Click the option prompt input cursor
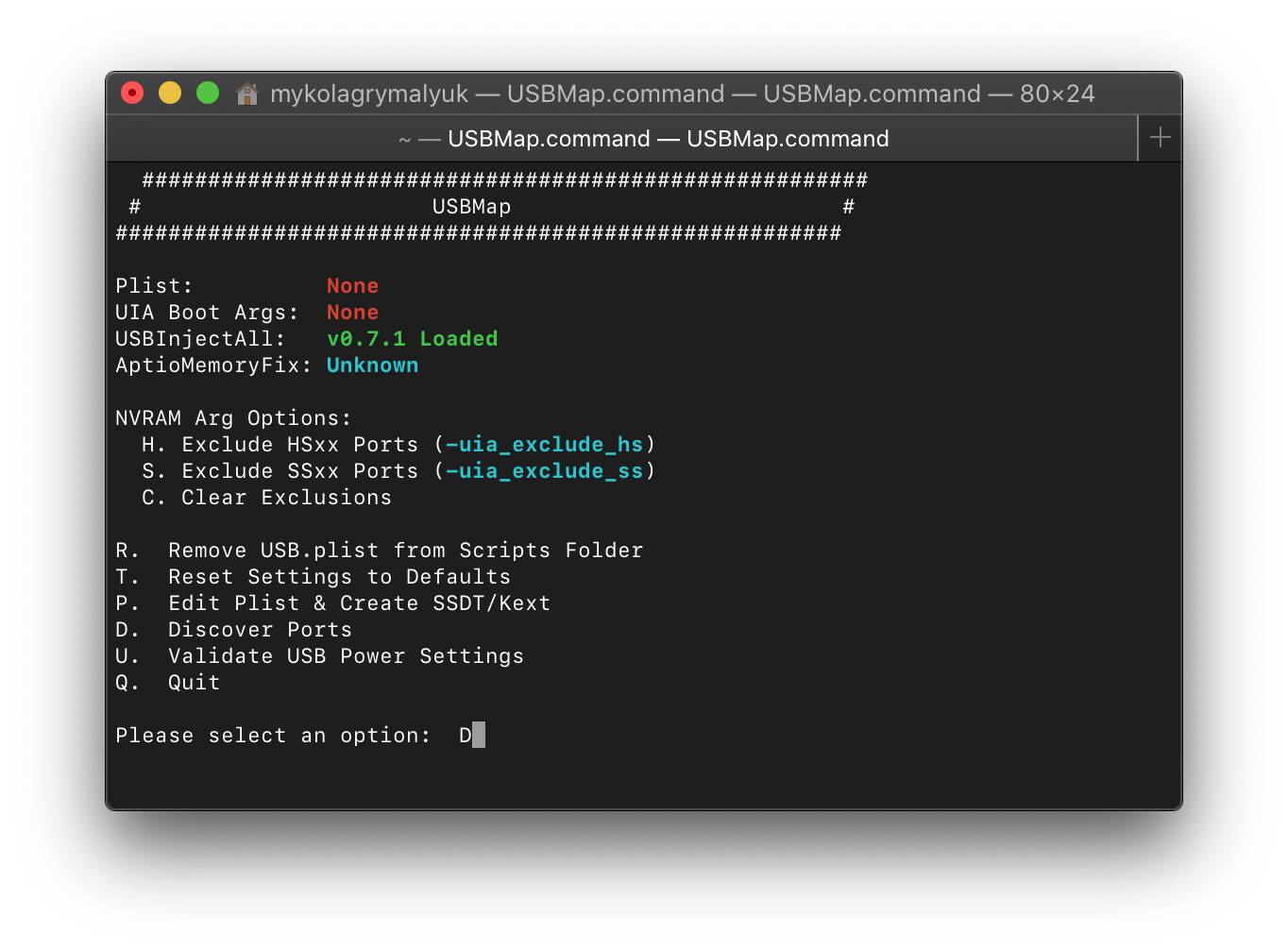The image size is (1288, 950). pyautogui.click(x=479, y=736)
